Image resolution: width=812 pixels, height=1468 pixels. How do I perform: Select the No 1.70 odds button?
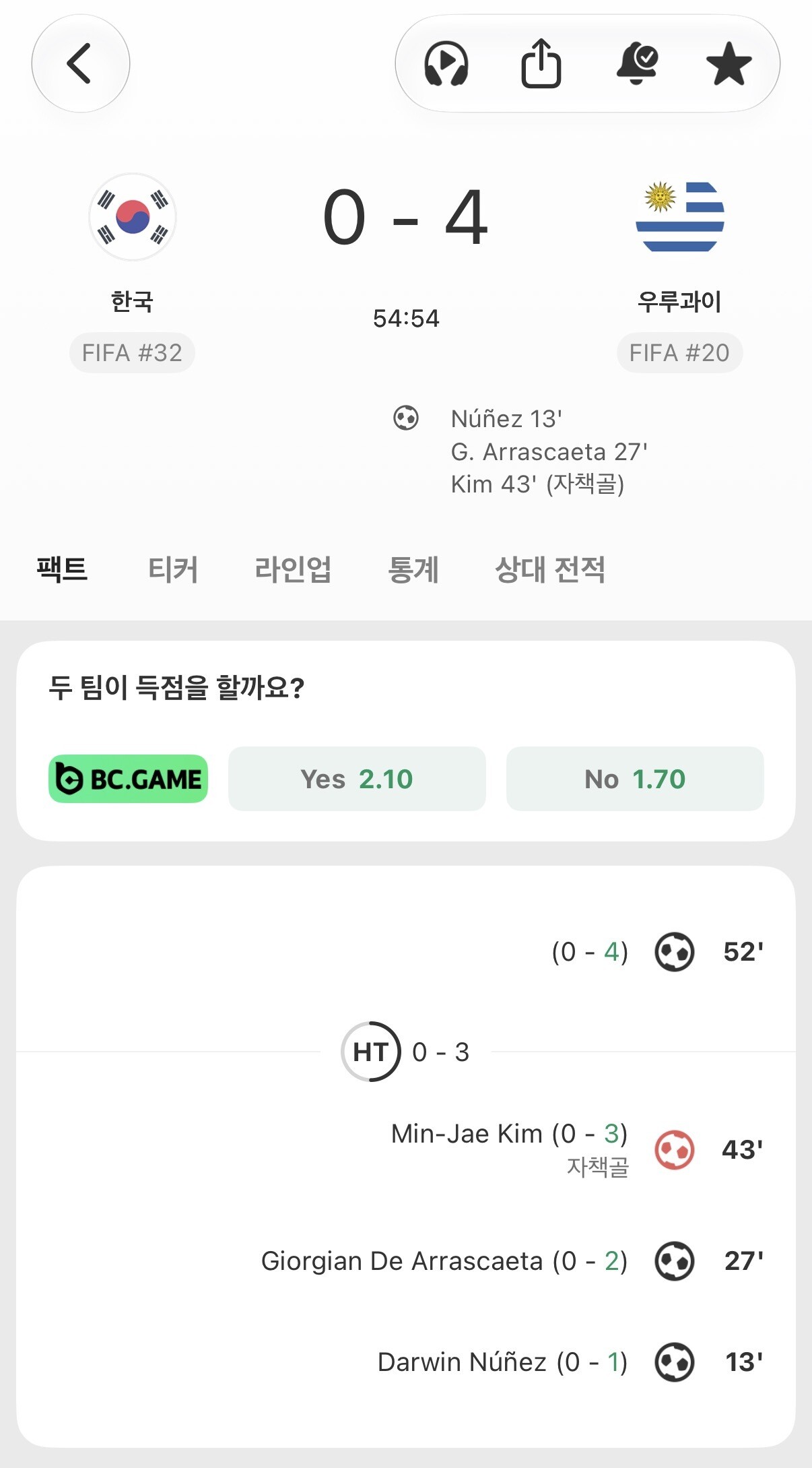pyautogui.click(x=635, y=779)
